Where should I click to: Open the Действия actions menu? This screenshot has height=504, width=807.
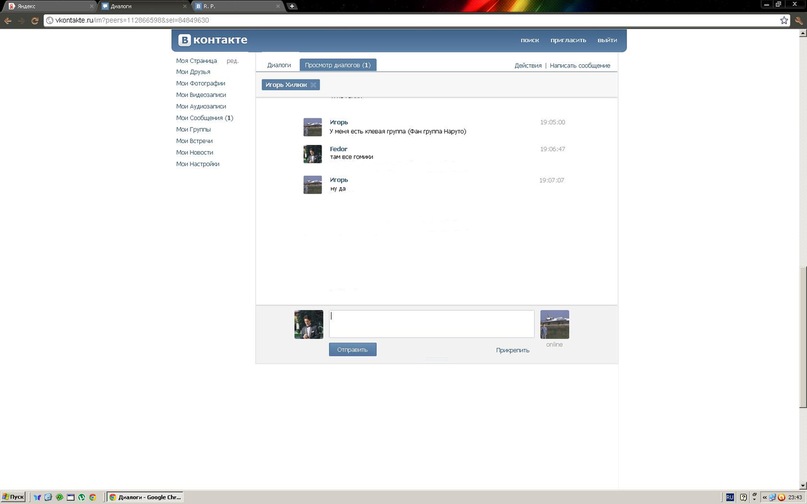(x=528, y=65)
